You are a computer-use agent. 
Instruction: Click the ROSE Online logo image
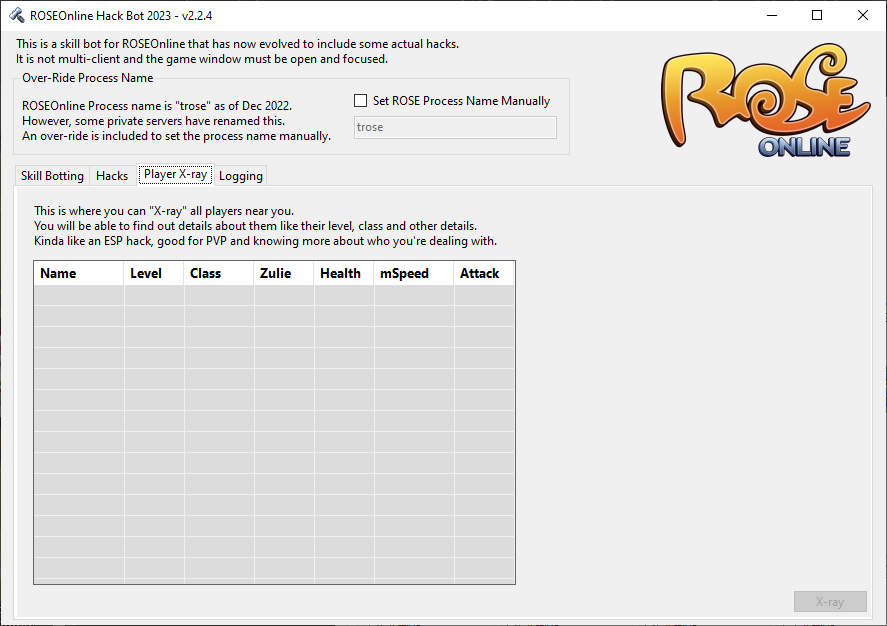point(765,100)
